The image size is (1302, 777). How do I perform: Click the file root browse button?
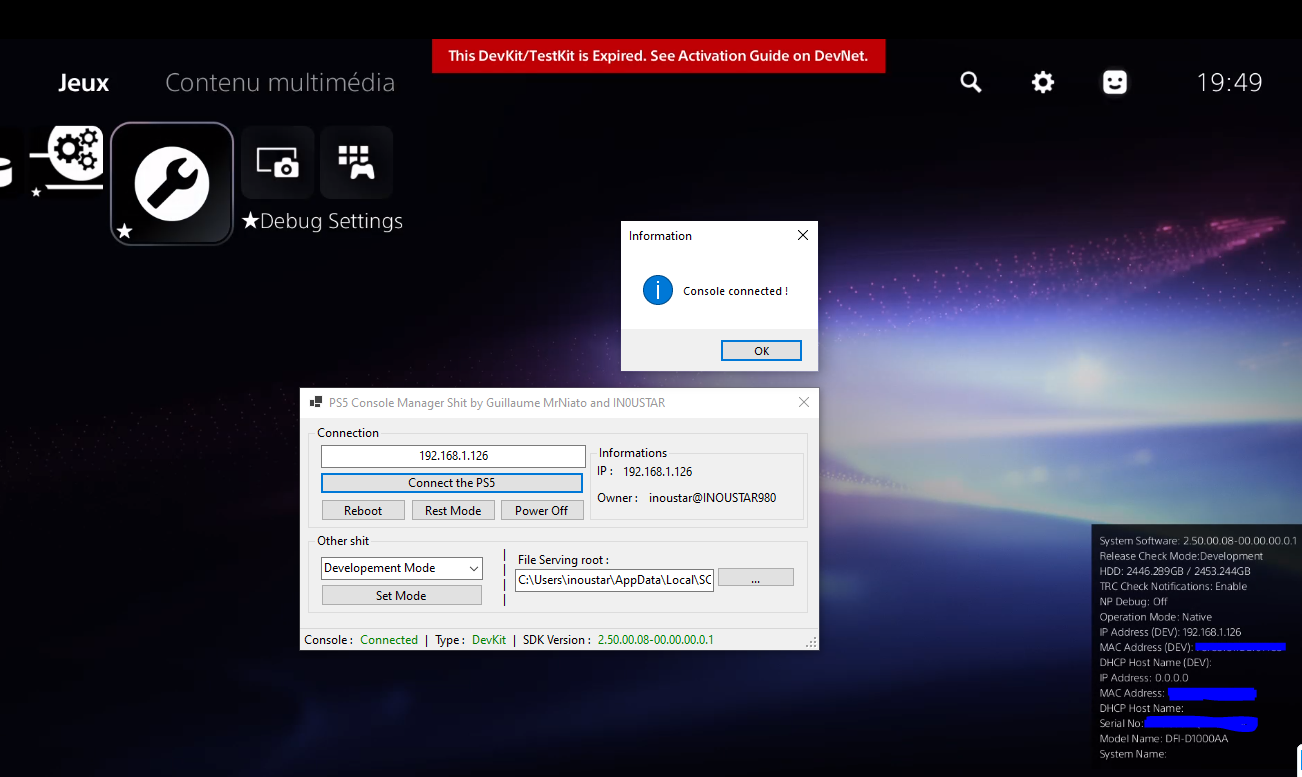(756, 578)
